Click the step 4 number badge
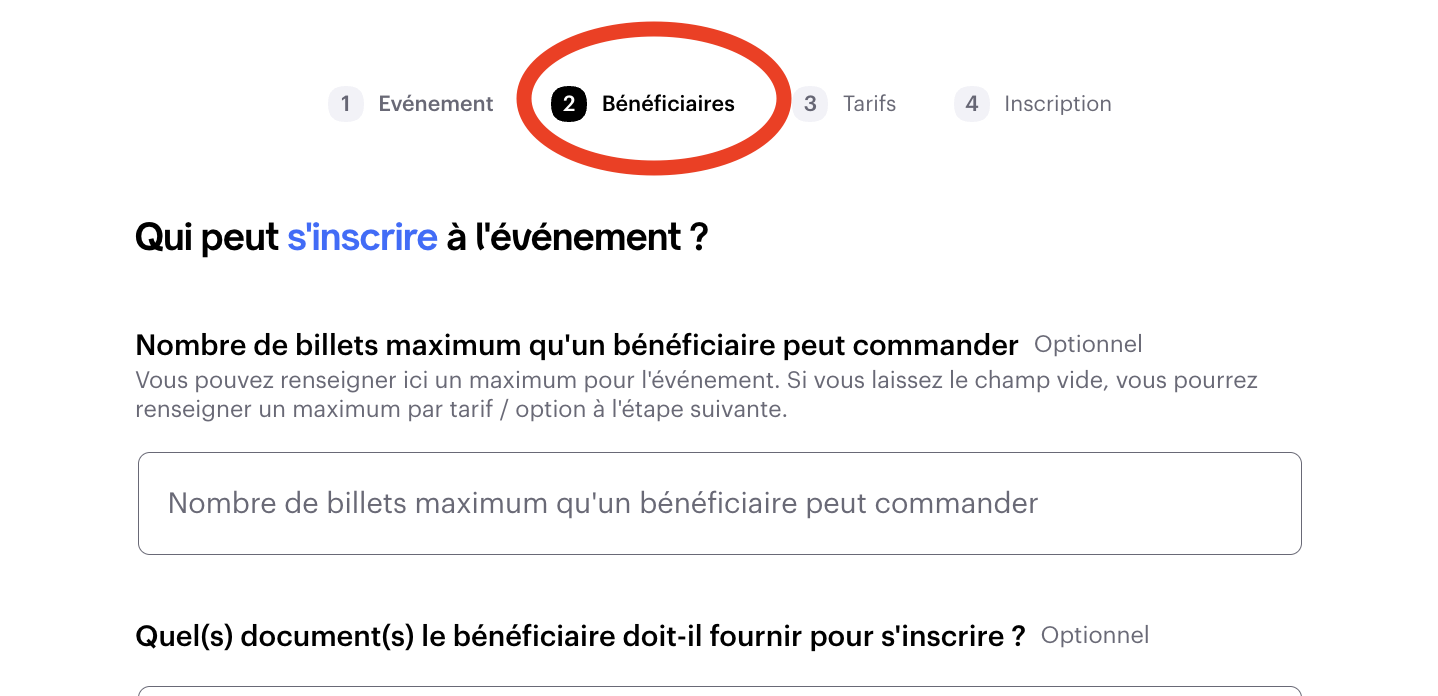 point(971,104)
